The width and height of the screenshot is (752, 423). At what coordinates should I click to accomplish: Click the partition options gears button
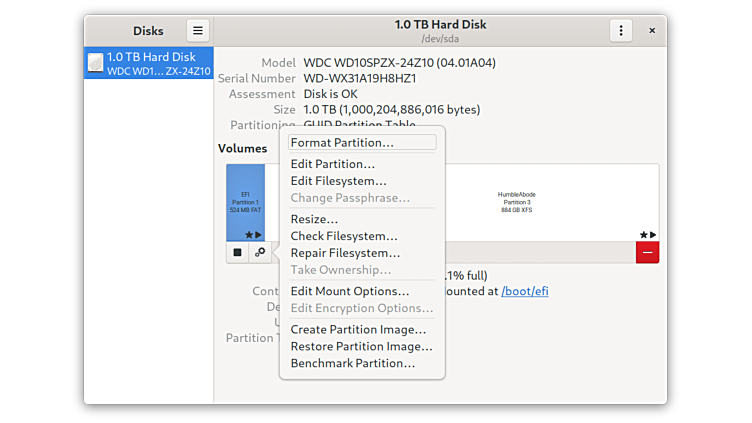(260, 253)
